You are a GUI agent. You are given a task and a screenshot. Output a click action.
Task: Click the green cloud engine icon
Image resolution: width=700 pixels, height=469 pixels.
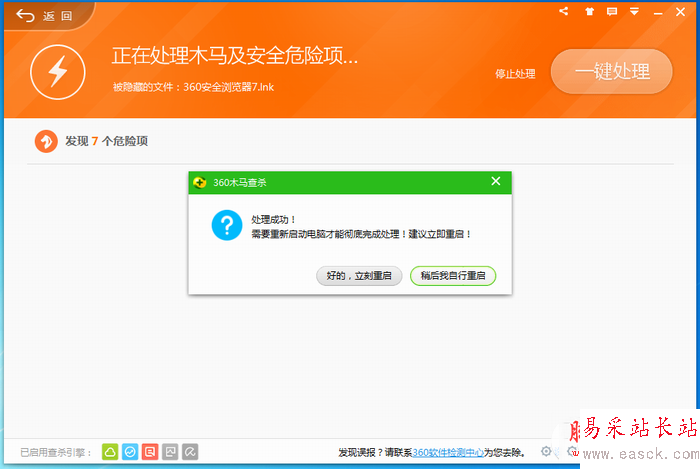pyautogui.click(x=110, y=452)
